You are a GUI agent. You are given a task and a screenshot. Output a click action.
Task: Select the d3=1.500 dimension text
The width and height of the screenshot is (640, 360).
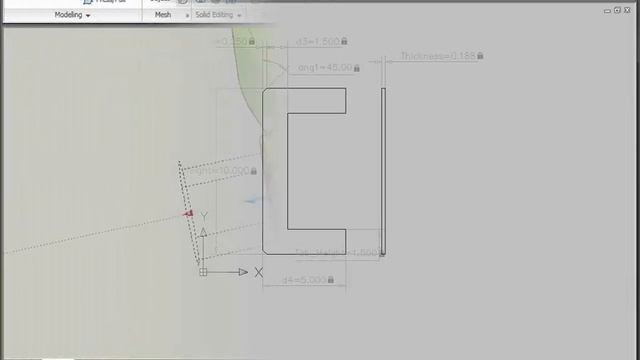[x=318, y=42]
